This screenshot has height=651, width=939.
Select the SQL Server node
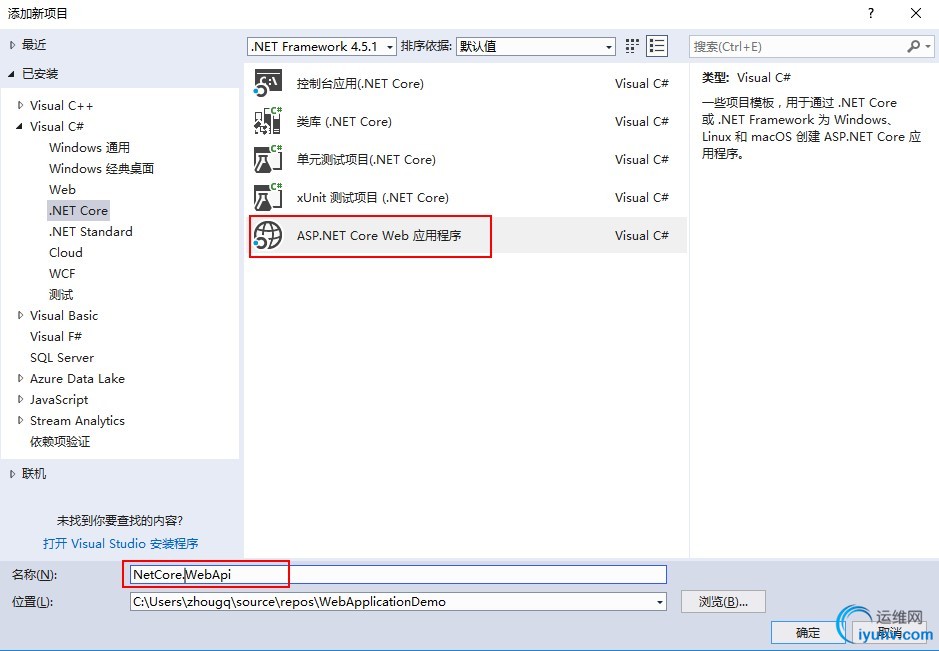coord(62,357)
